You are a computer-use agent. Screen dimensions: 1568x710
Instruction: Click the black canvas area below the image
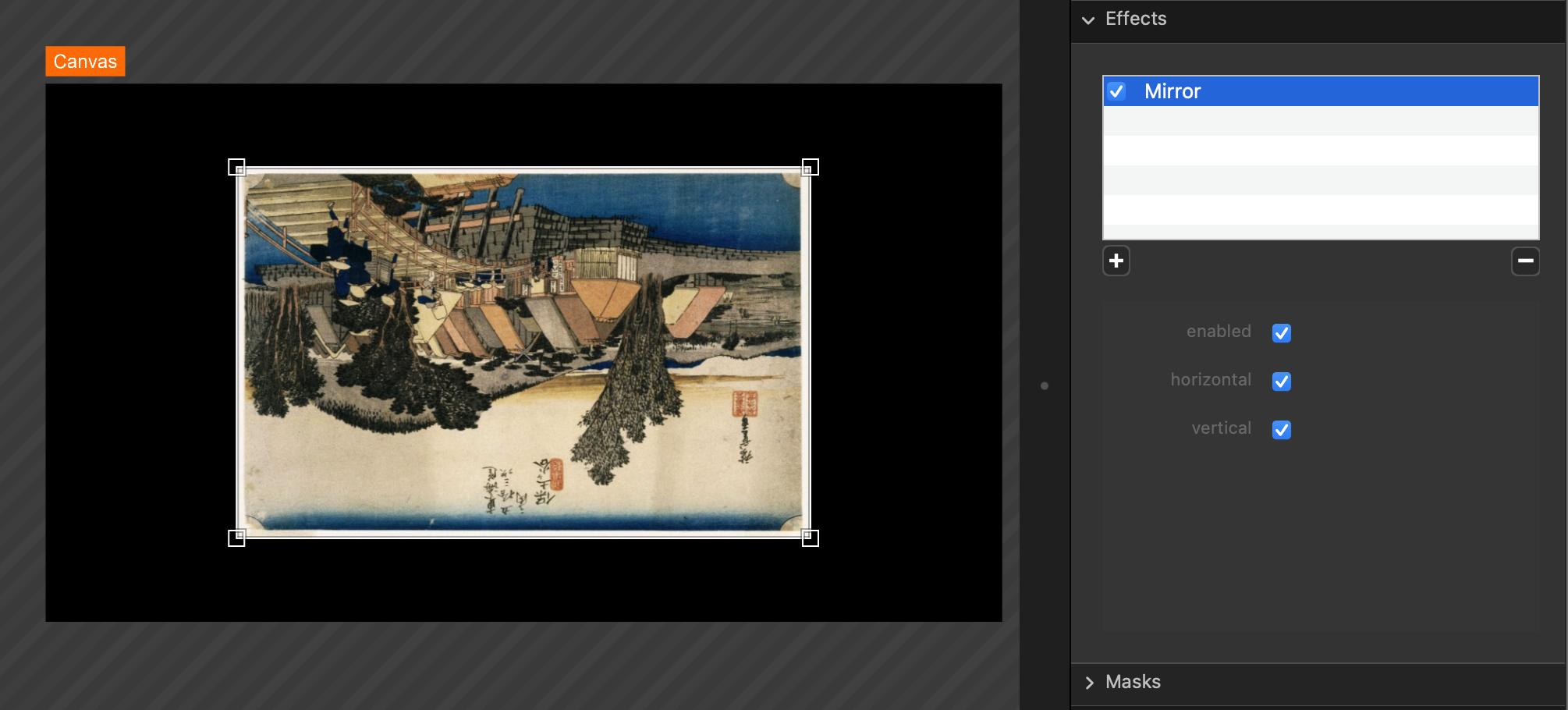523,581
